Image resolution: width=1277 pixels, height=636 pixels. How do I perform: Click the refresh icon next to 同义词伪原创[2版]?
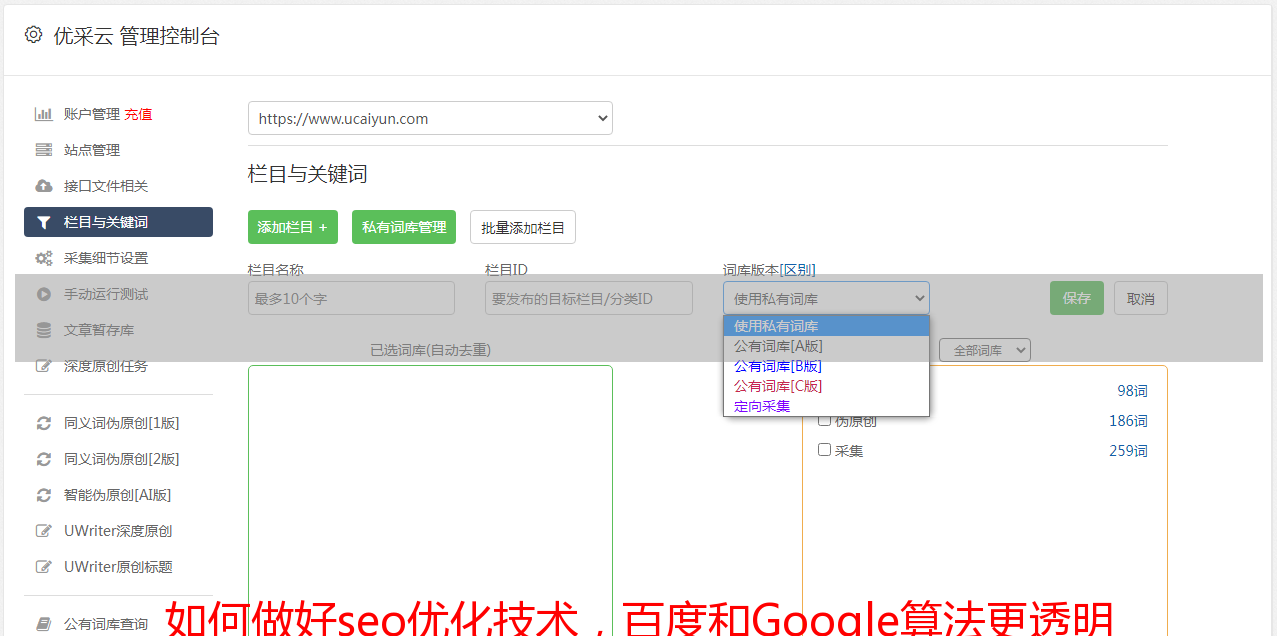(44, 459)
